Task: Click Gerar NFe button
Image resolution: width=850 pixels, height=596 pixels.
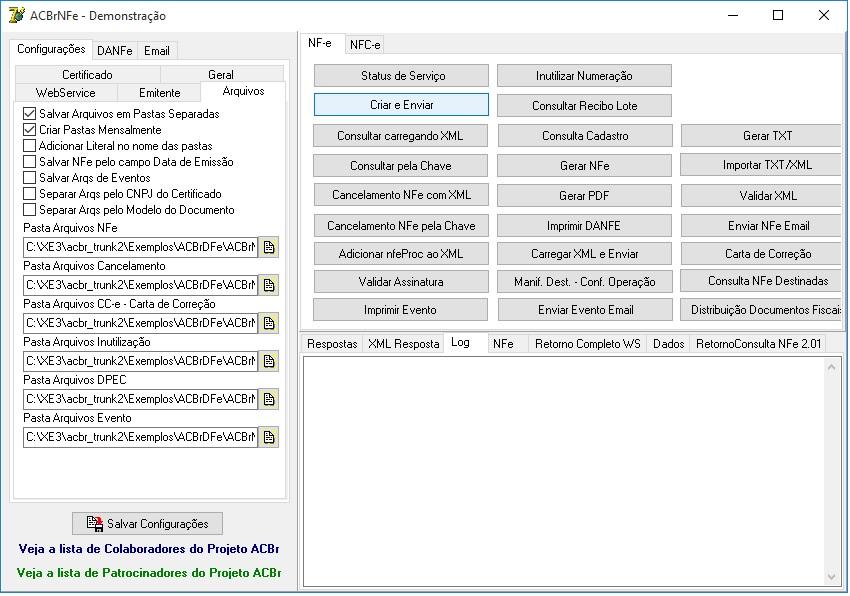Action: [584, 166]
